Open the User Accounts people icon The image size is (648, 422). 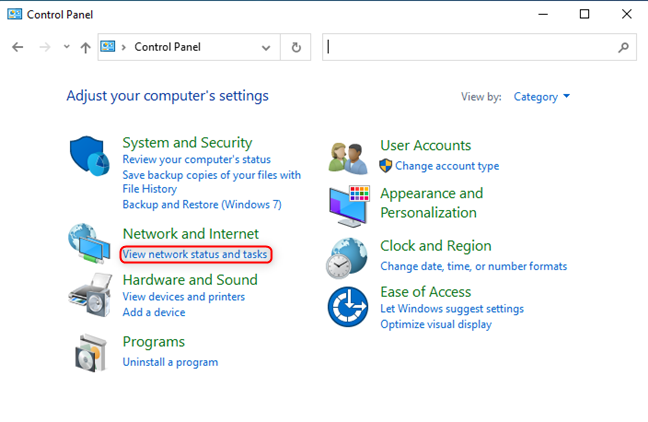(349, 155)
